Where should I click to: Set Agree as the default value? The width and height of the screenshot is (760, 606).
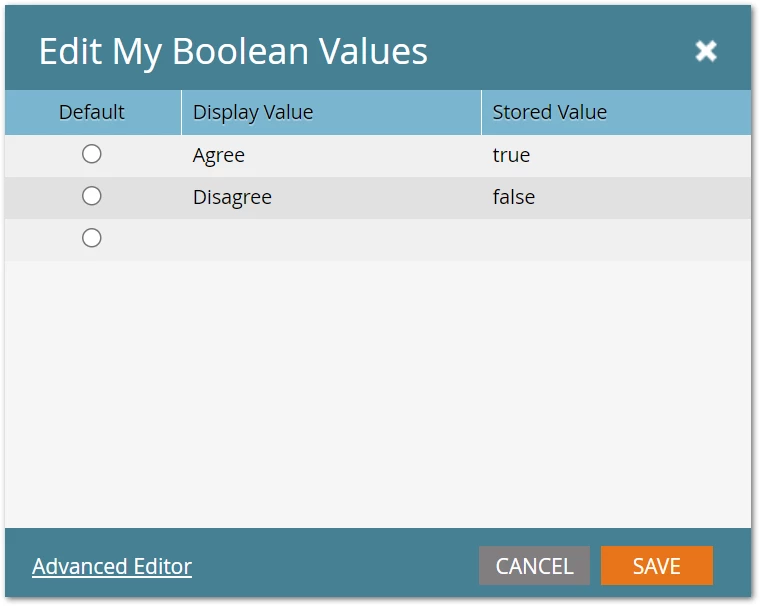click(x=92, y=154)
